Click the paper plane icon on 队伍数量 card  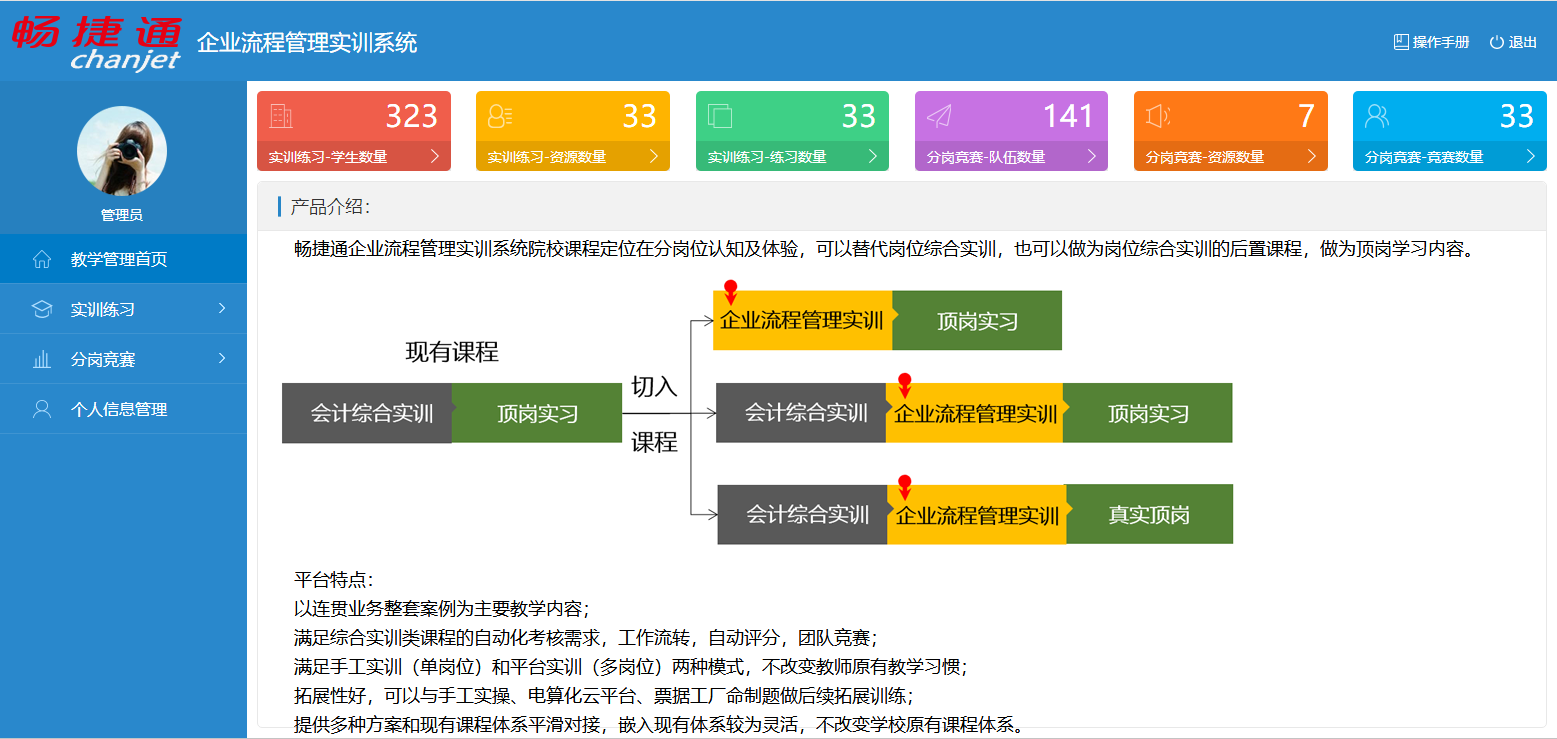tap(939, 117)
